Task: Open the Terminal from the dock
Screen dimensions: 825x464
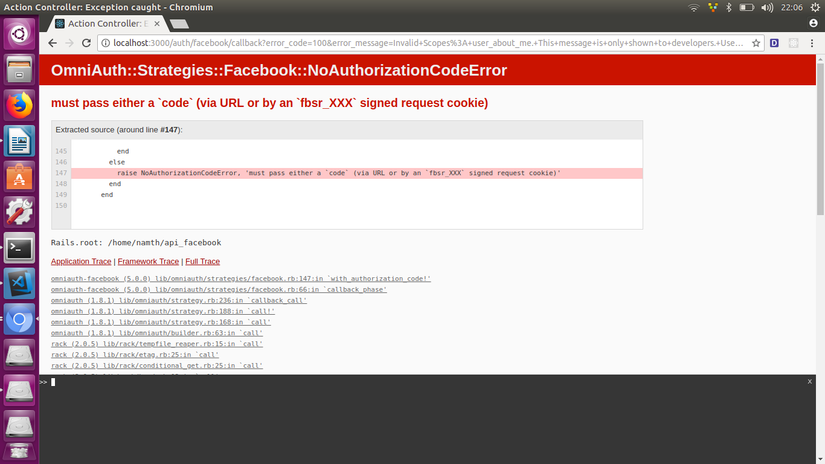Action: click(x=19, y=248)
